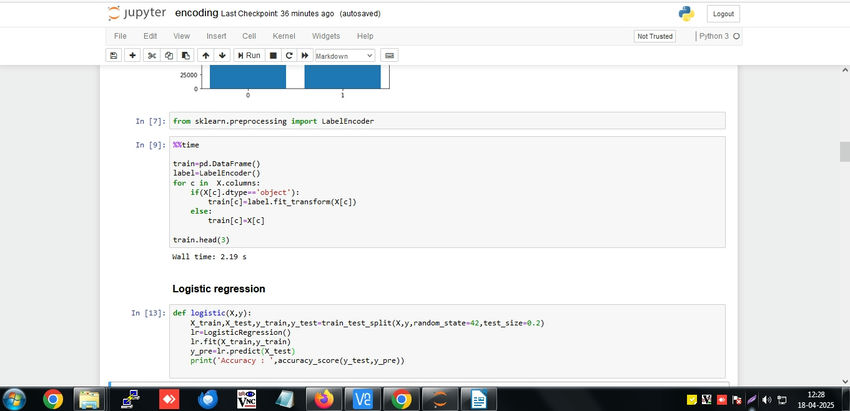
Task: Run the current cell
Action: click(249, 55)
